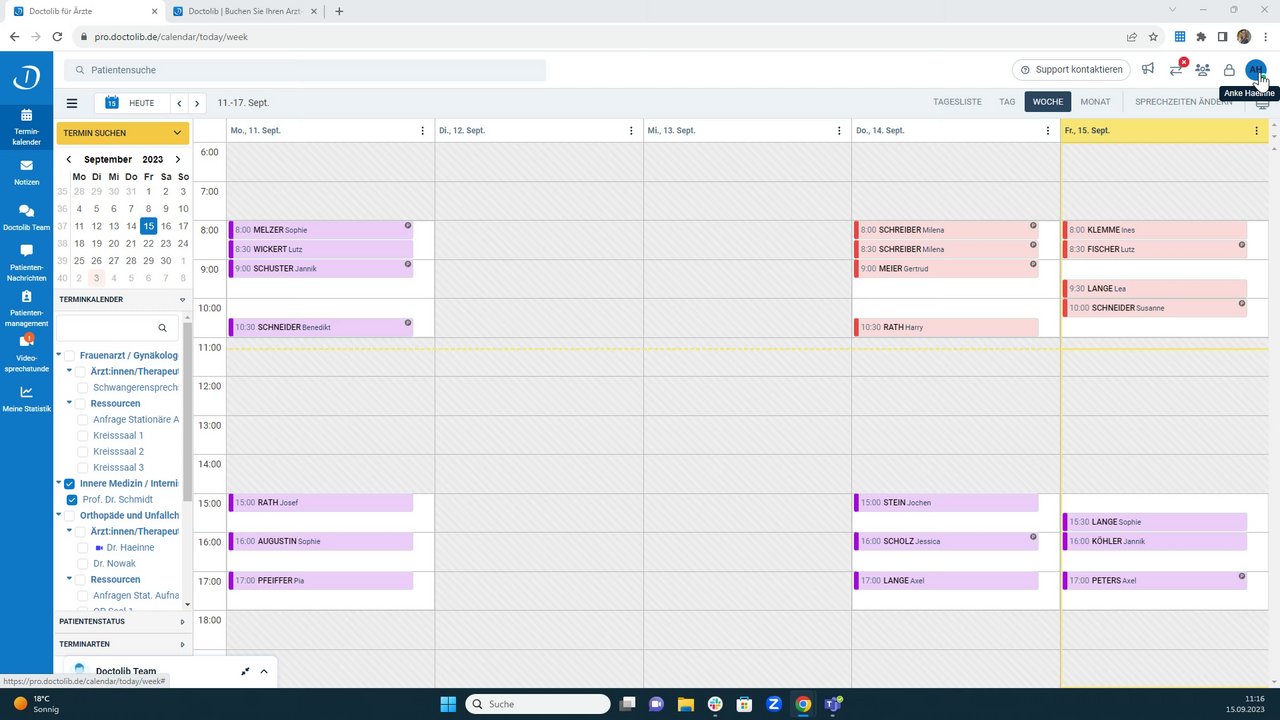Open Windows Start menu

[448, 704]
